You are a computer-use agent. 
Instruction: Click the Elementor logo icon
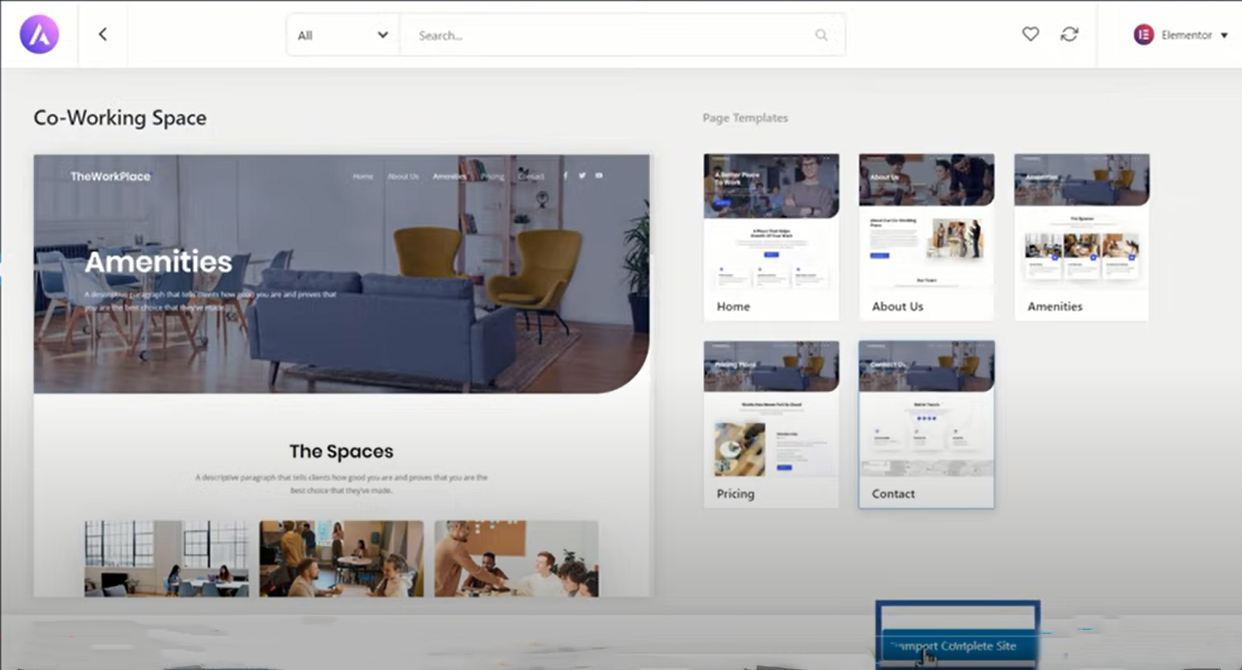point(1143,35)
